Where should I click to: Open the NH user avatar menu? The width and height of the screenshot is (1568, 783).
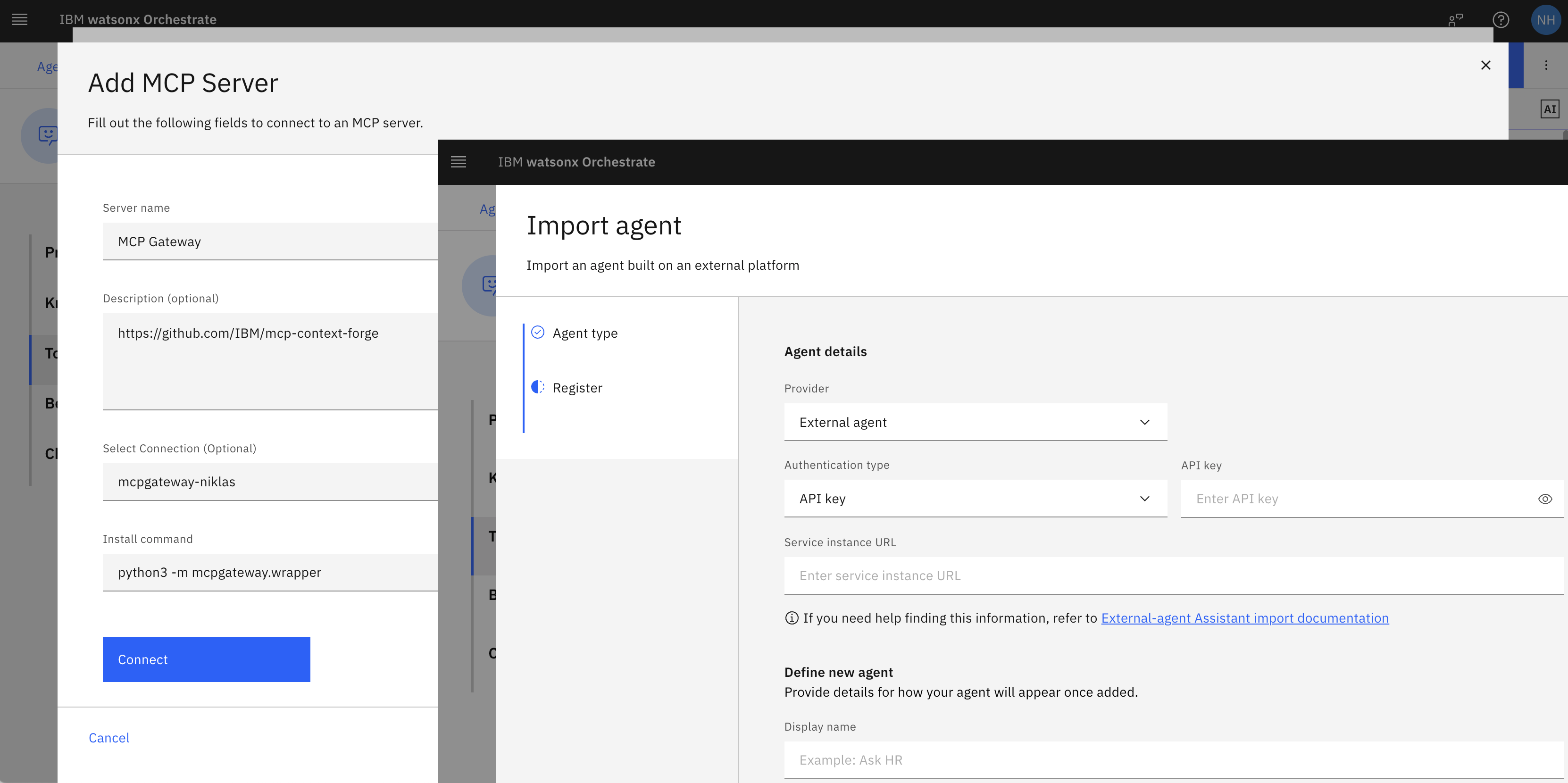pos(1545,20)
